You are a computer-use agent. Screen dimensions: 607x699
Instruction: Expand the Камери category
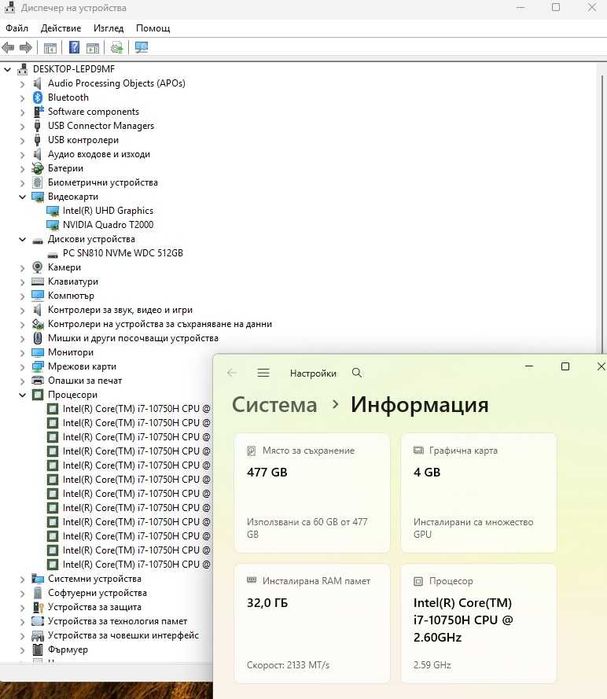click(22, 267)
